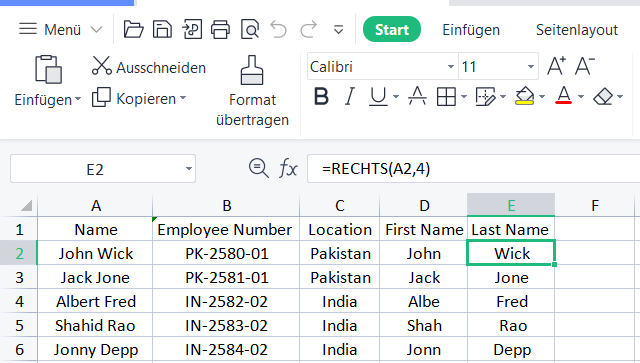Select row 5 header
Viewport: 640px width, 363px height.
click(19, 325)
